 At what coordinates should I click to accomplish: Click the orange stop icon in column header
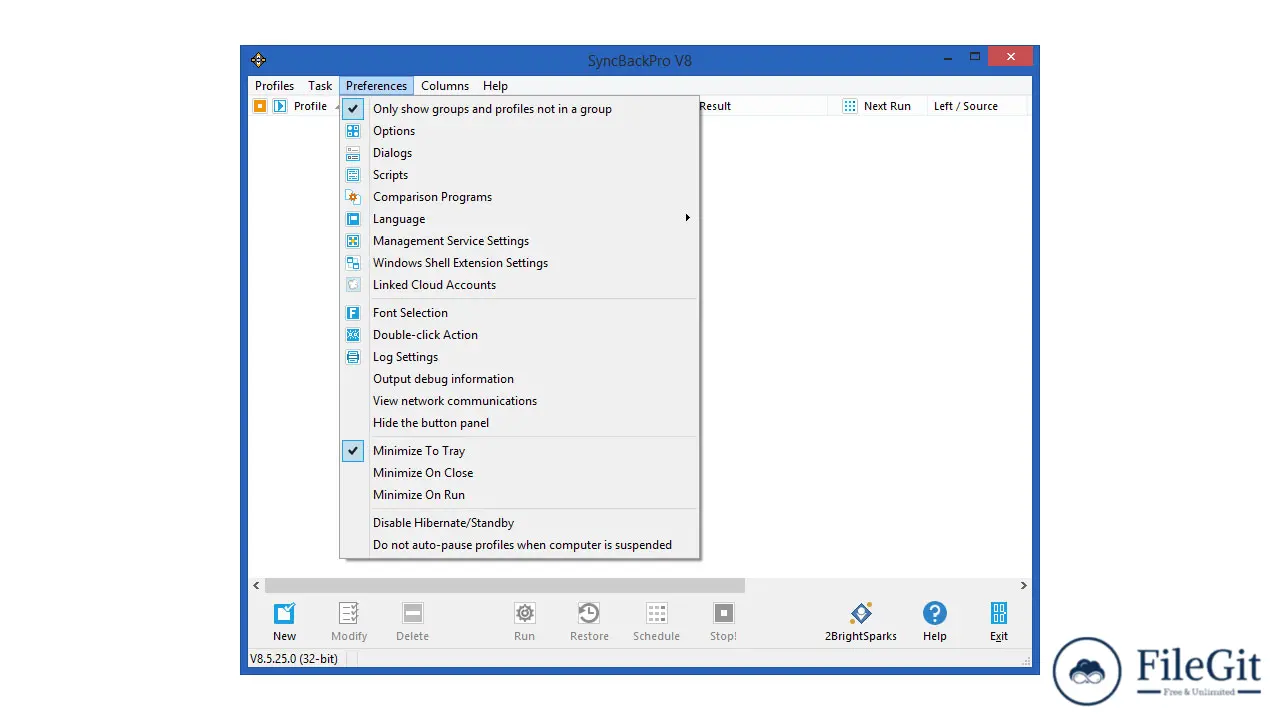tap(260, 106)
